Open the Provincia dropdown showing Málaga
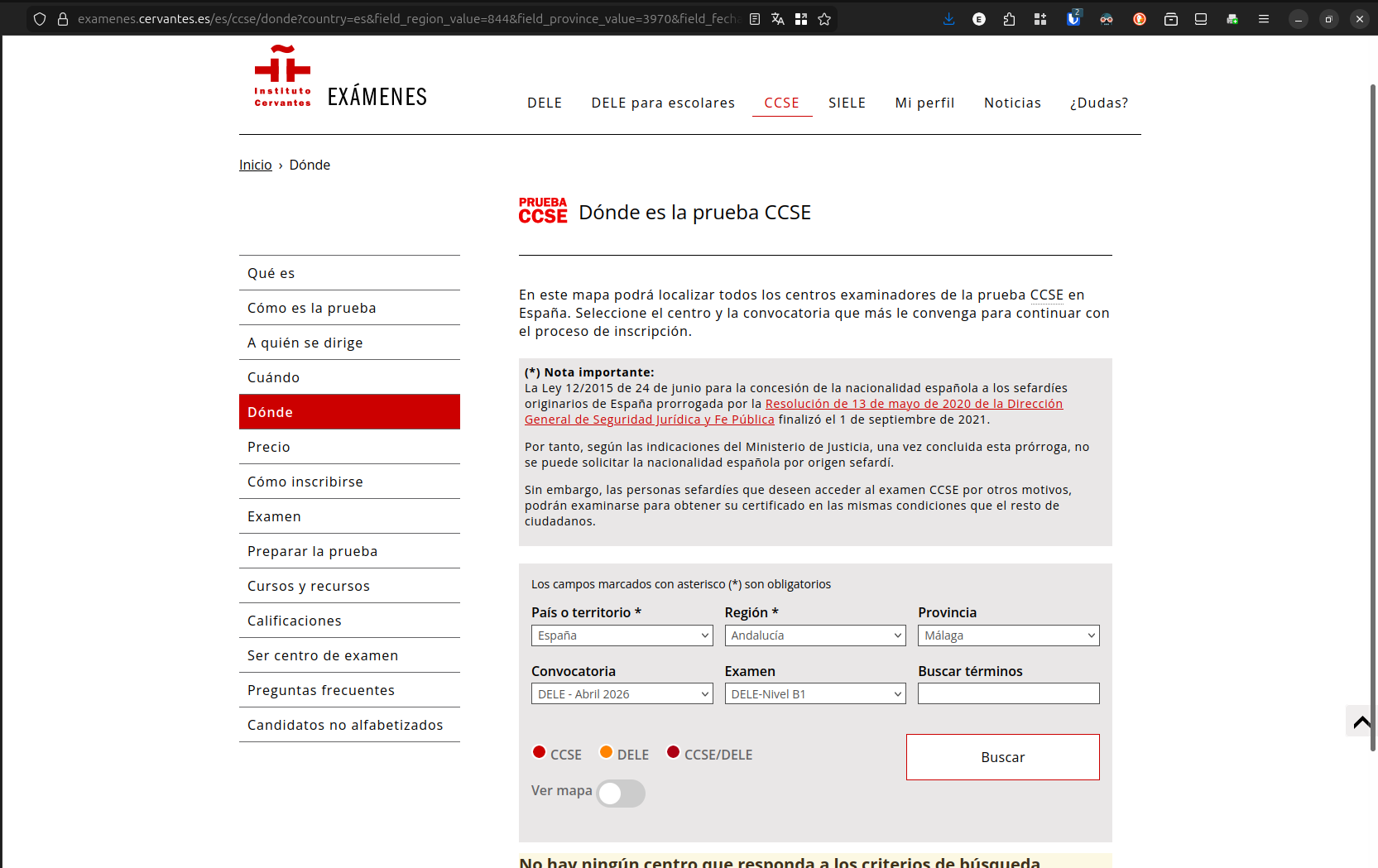Image resolution: width=1378 pixels, height=868 pixels. (x=1008, y=635)
